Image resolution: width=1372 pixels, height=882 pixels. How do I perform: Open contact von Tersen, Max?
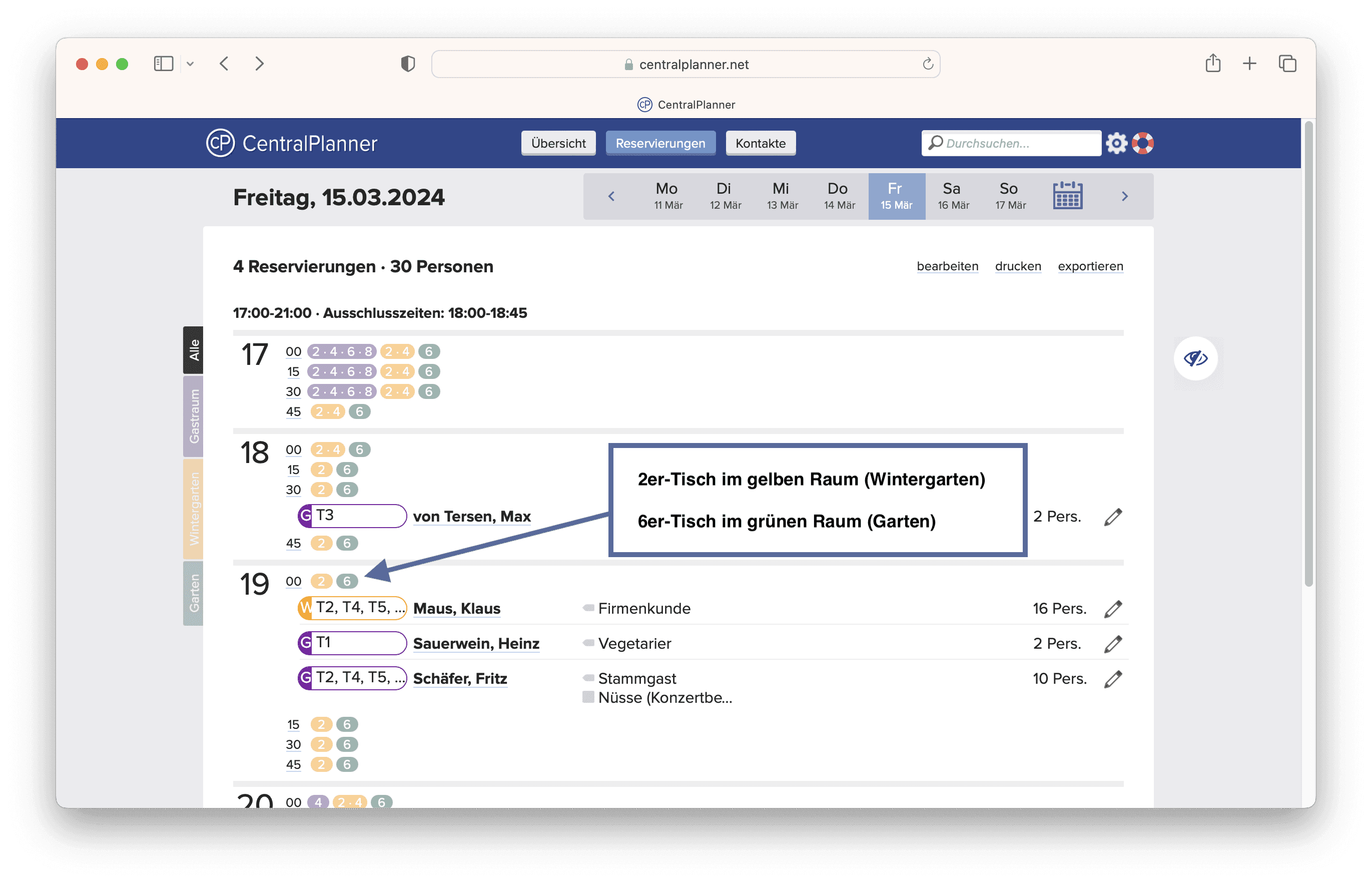[x=472, y=517]
